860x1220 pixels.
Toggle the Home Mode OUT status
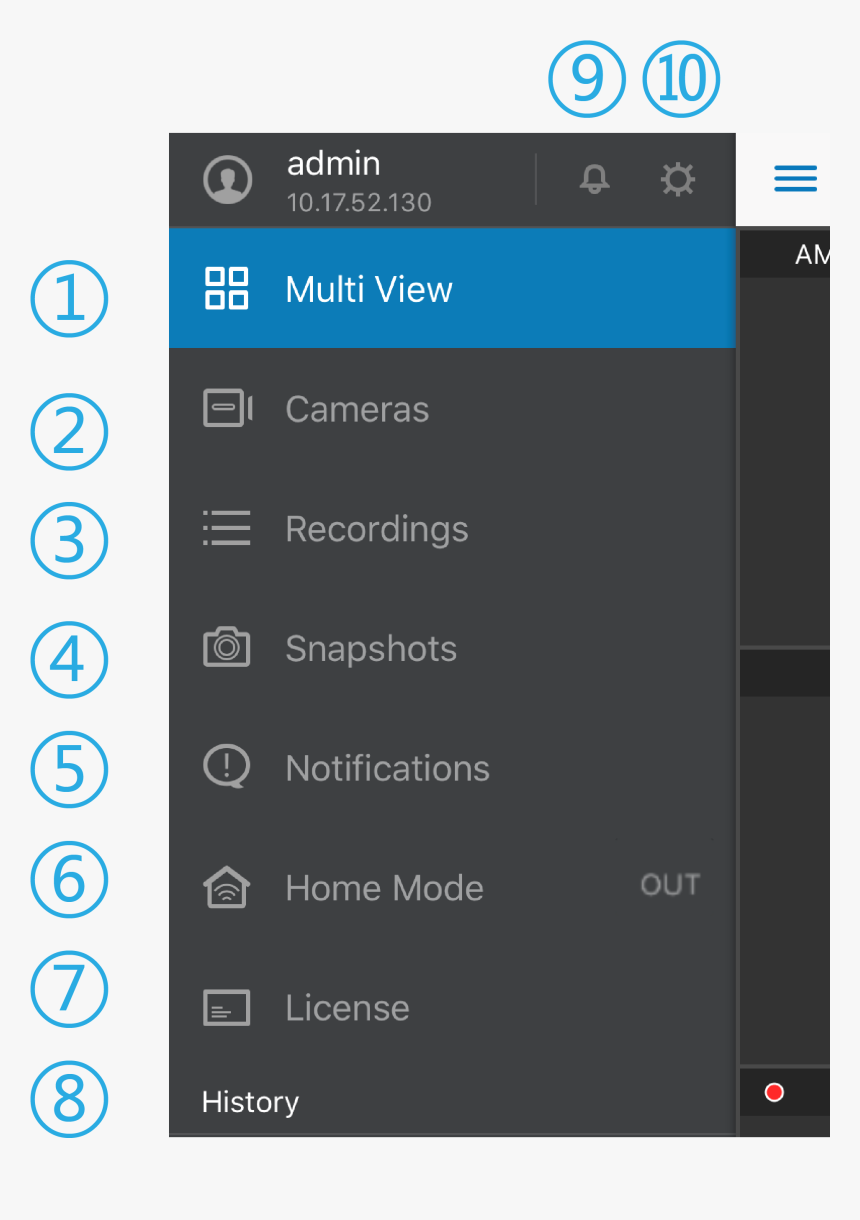[670, 885]
